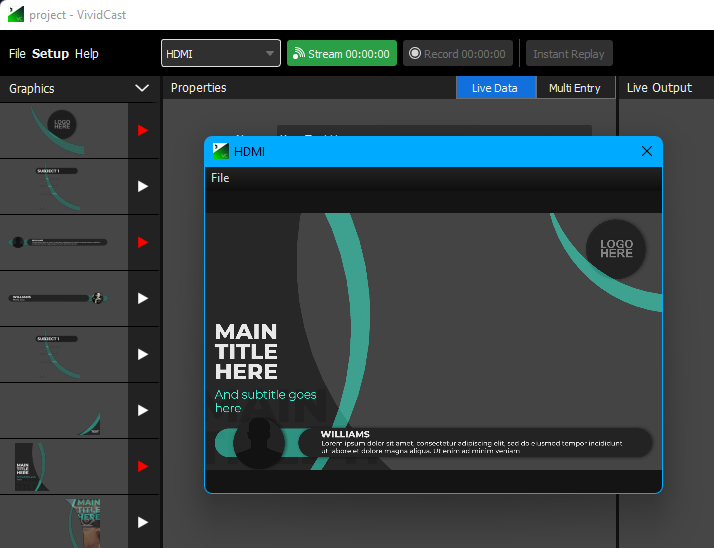Open the Help menu

tap(87, 54)
